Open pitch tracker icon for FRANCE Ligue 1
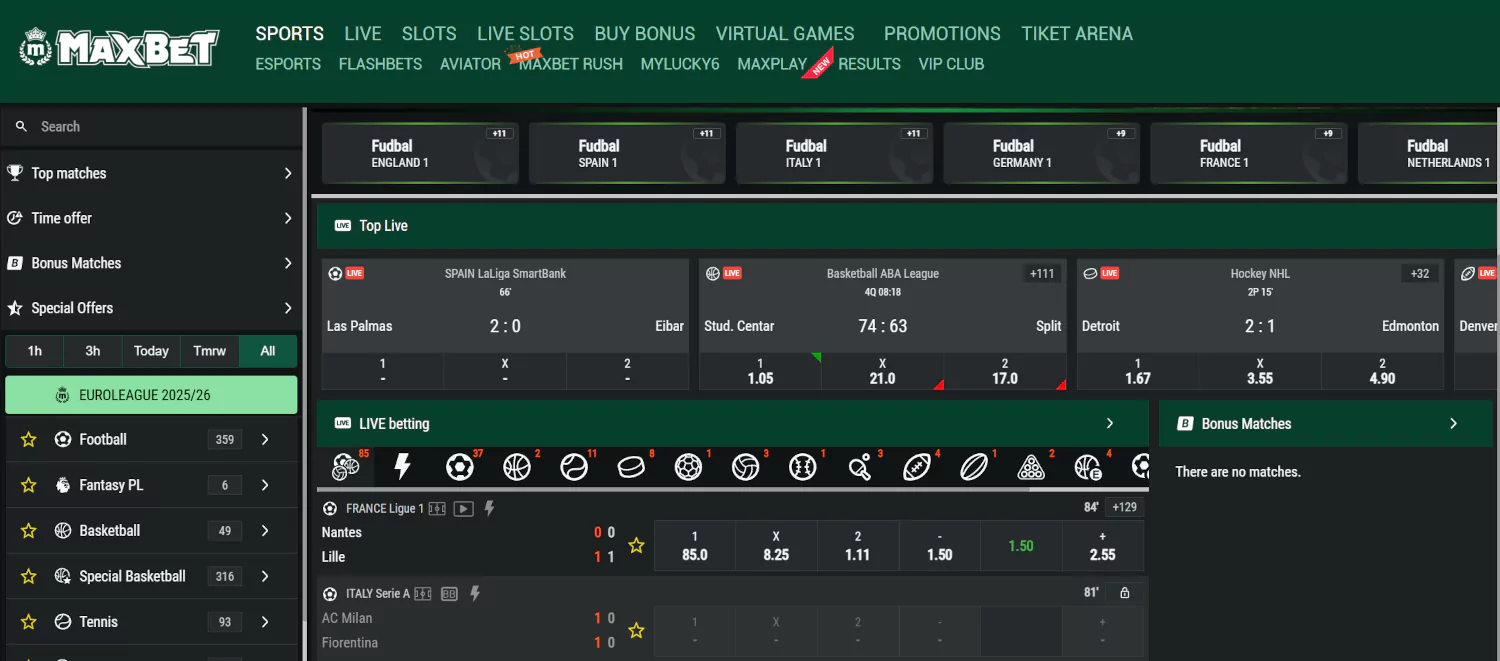Screen dimensions: 1500x661 click(437, 508)
